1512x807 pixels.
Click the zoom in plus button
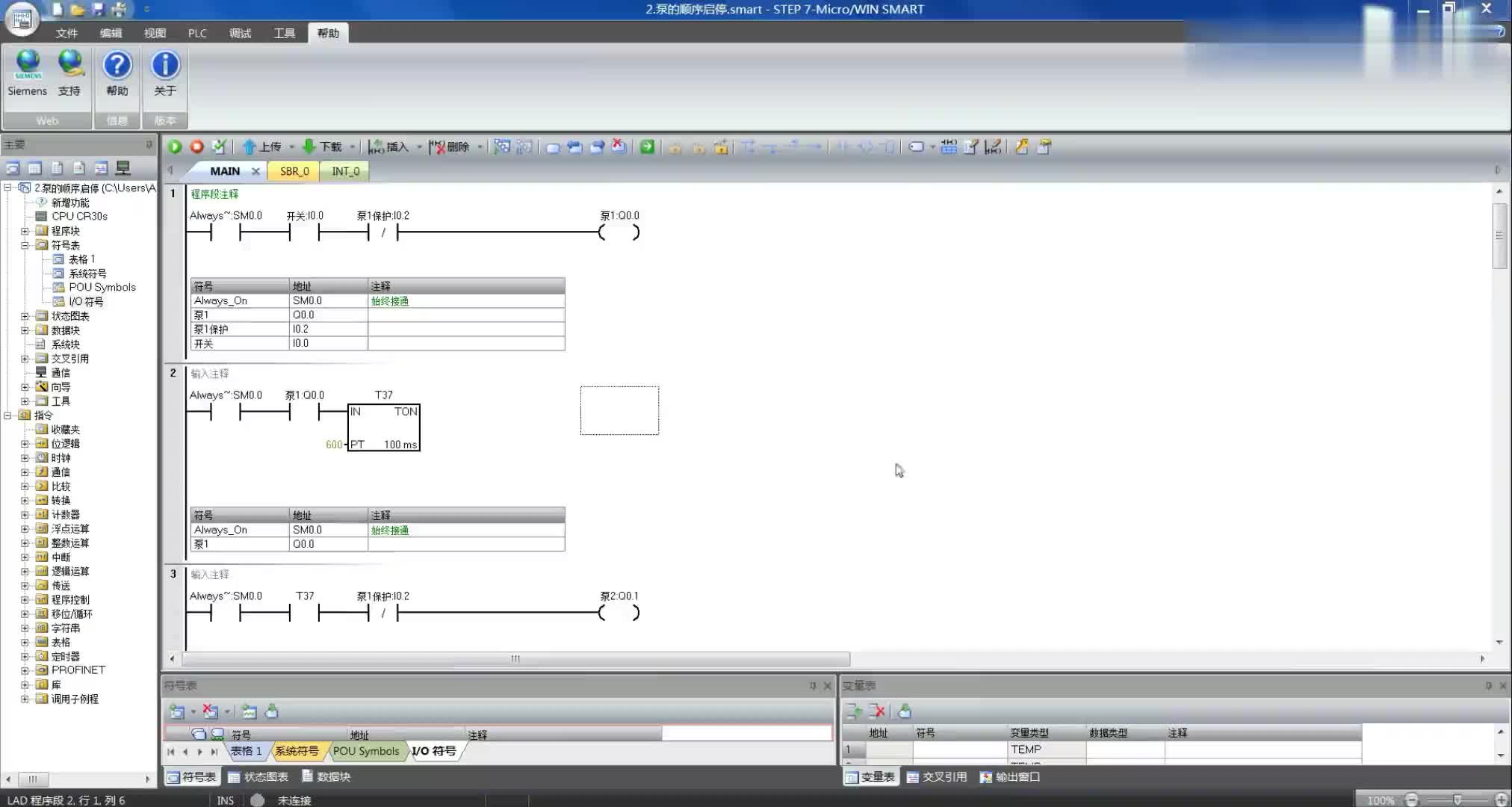coord(1501,800)
